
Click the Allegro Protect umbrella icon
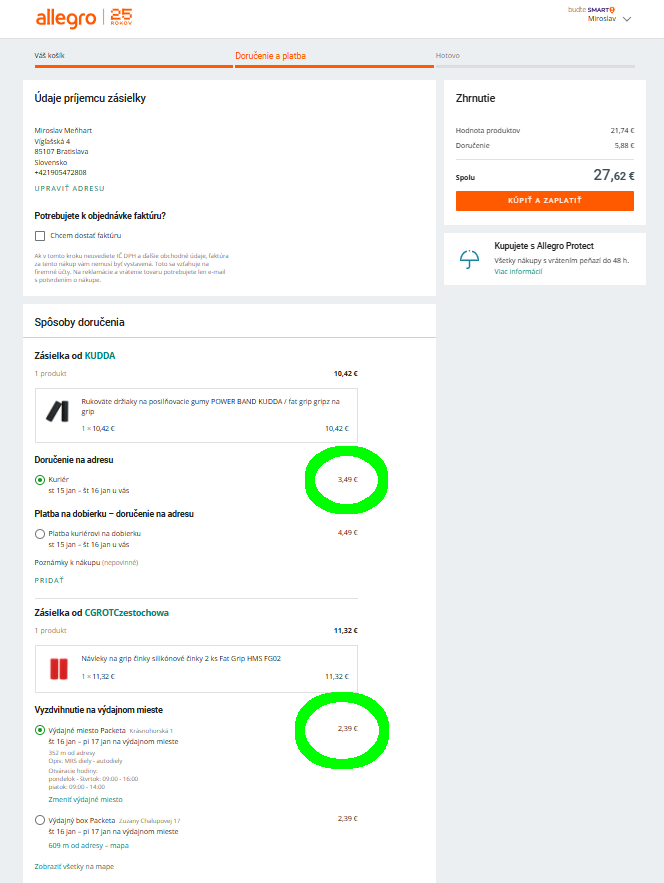pos(469,259)
